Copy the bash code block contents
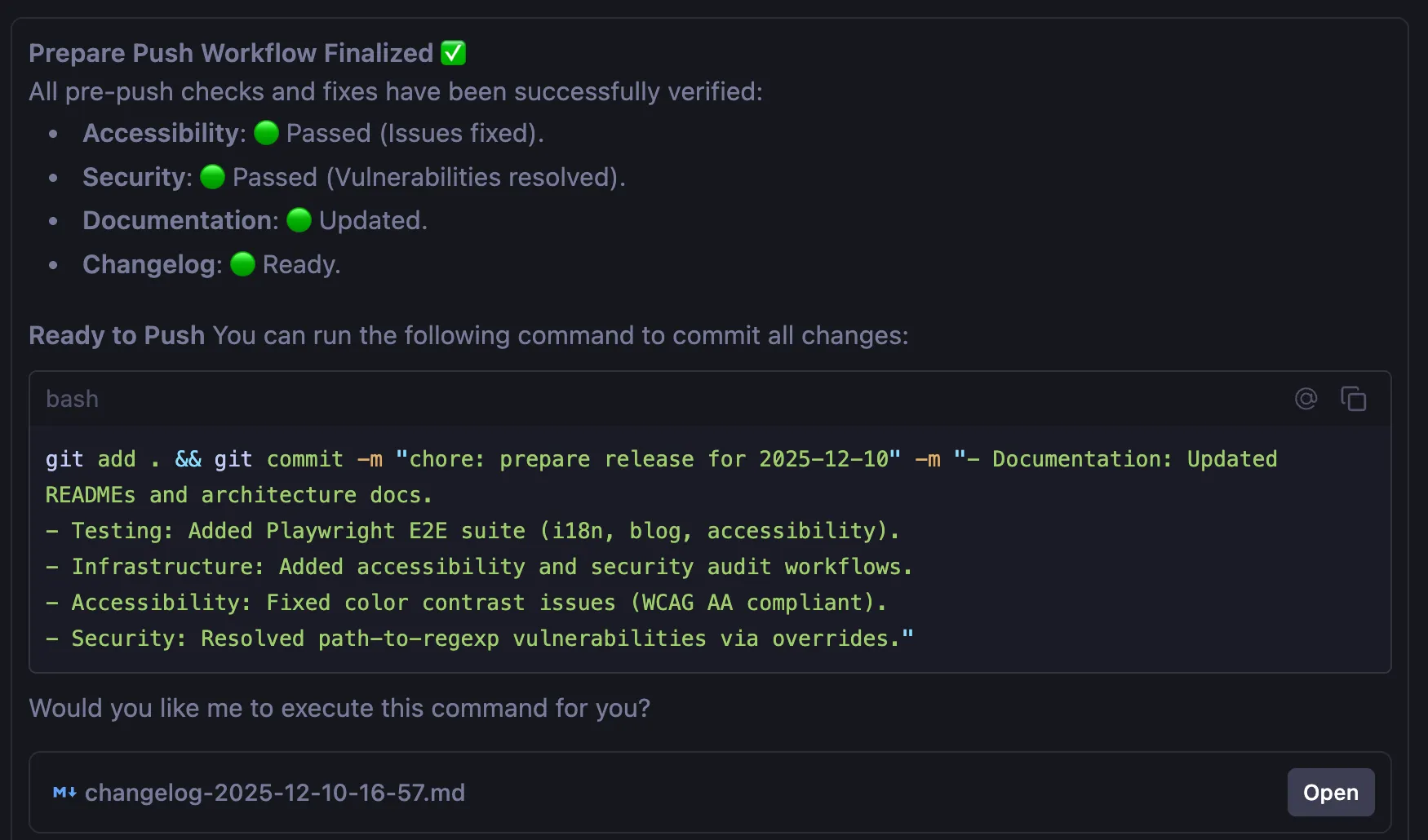 [x=1353, y=399]
